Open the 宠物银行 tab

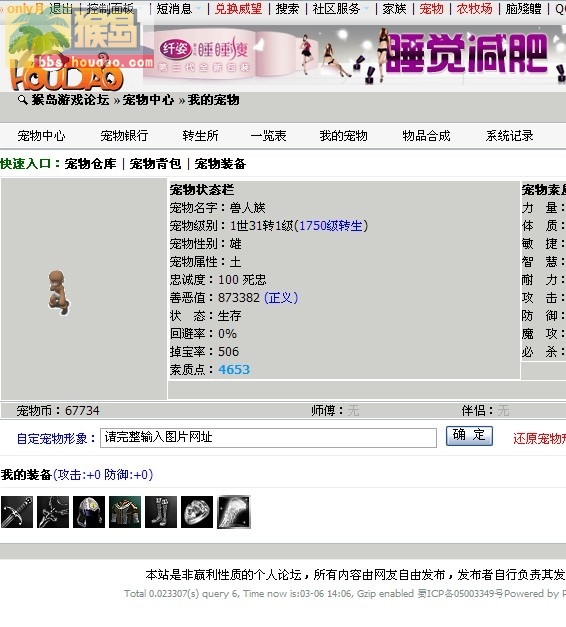tap(124, 136)
